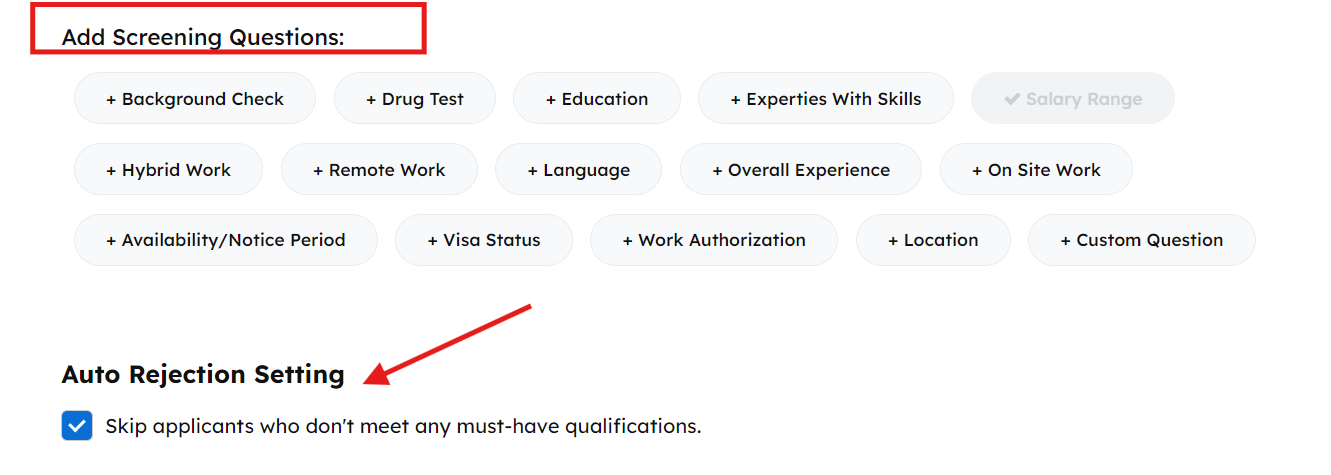Add Background Check screening question

(x=195, y=99)
